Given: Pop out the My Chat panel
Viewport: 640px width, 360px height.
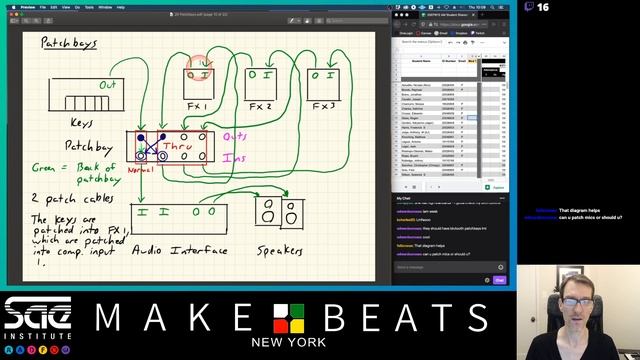Looking at the screenshot, I should tap(502, 198).
